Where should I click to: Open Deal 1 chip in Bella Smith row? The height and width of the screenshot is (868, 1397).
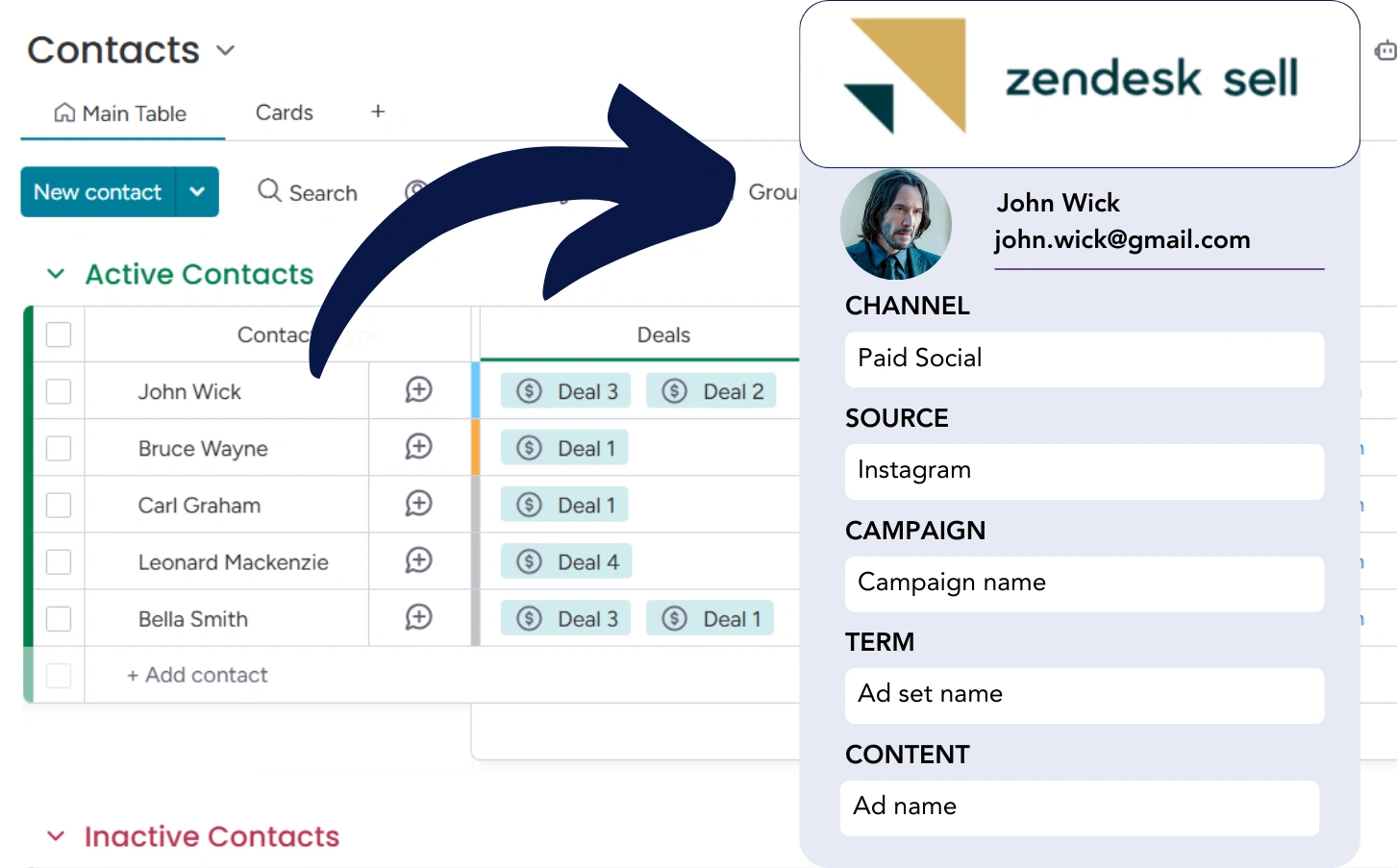[711, 618]
